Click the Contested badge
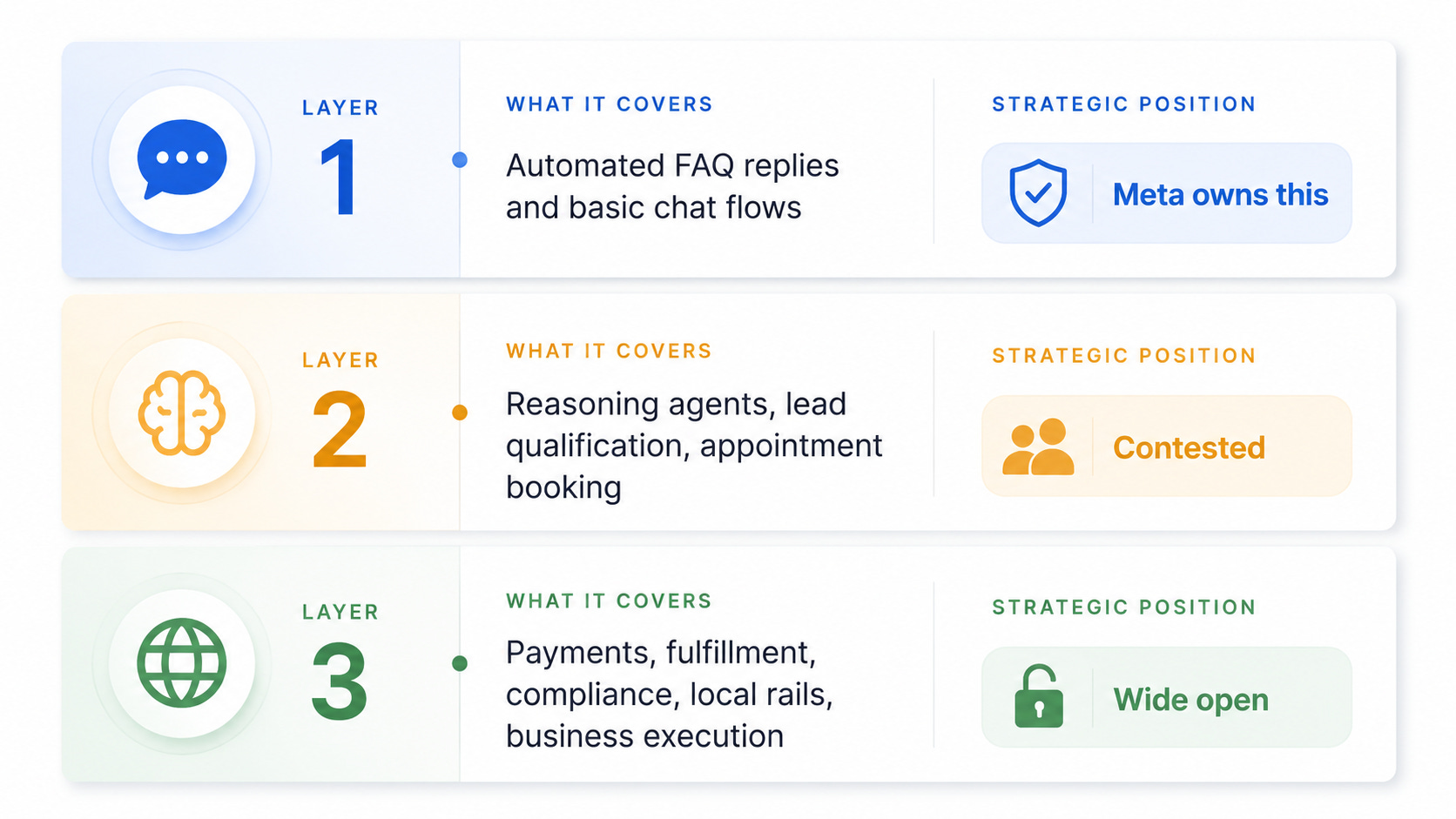The height and width of the screenshot is (819, 1456). tap(1167, 446)
